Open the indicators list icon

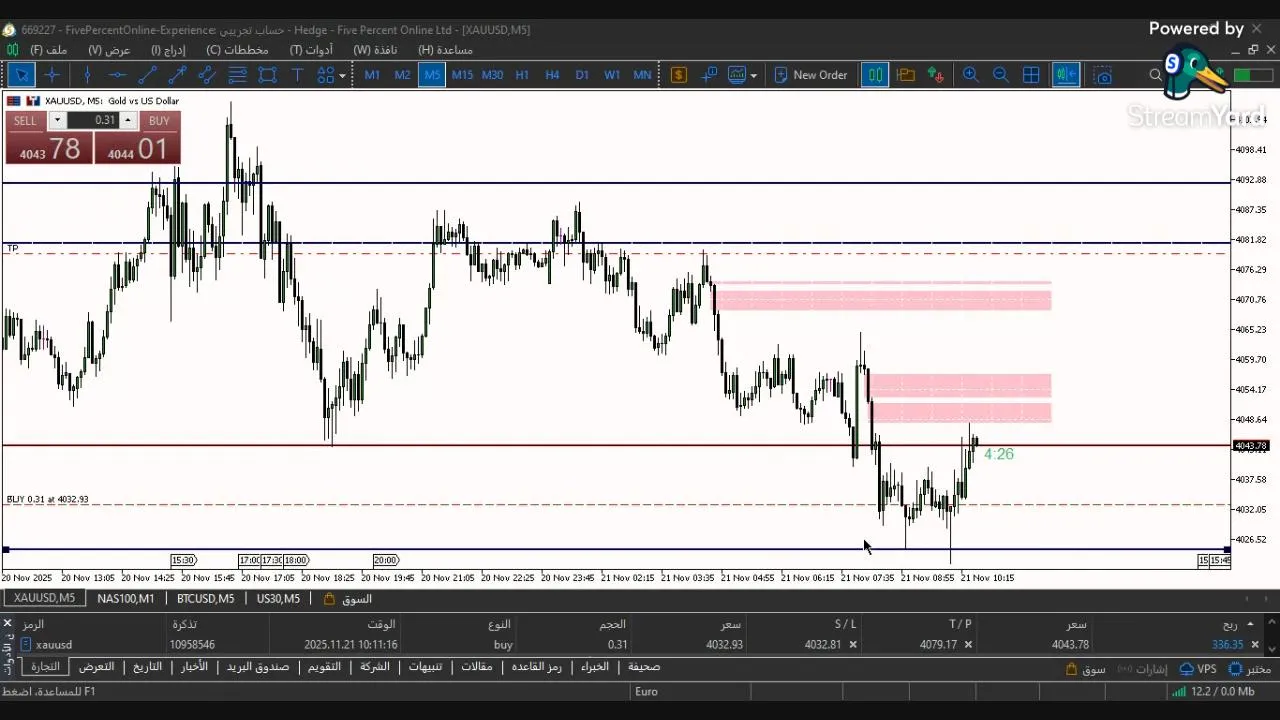(709, 75)
